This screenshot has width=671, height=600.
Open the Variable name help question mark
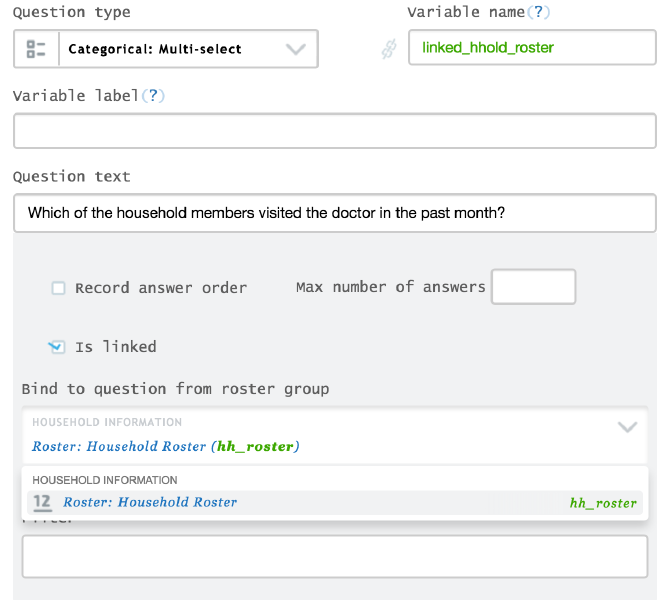[541, 13]
